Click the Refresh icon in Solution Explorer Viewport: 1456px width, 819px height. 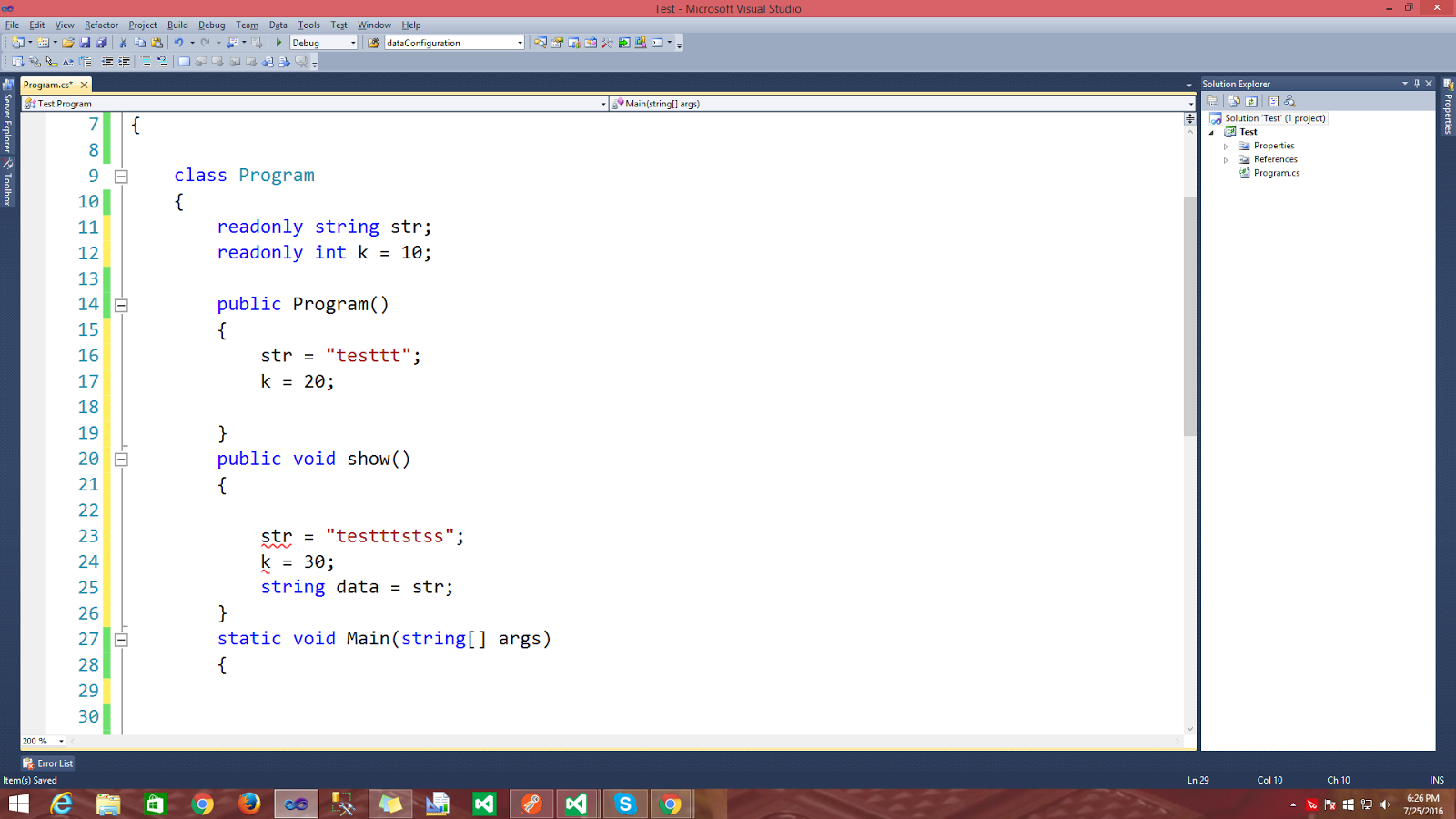click(x=1252, y=101)
